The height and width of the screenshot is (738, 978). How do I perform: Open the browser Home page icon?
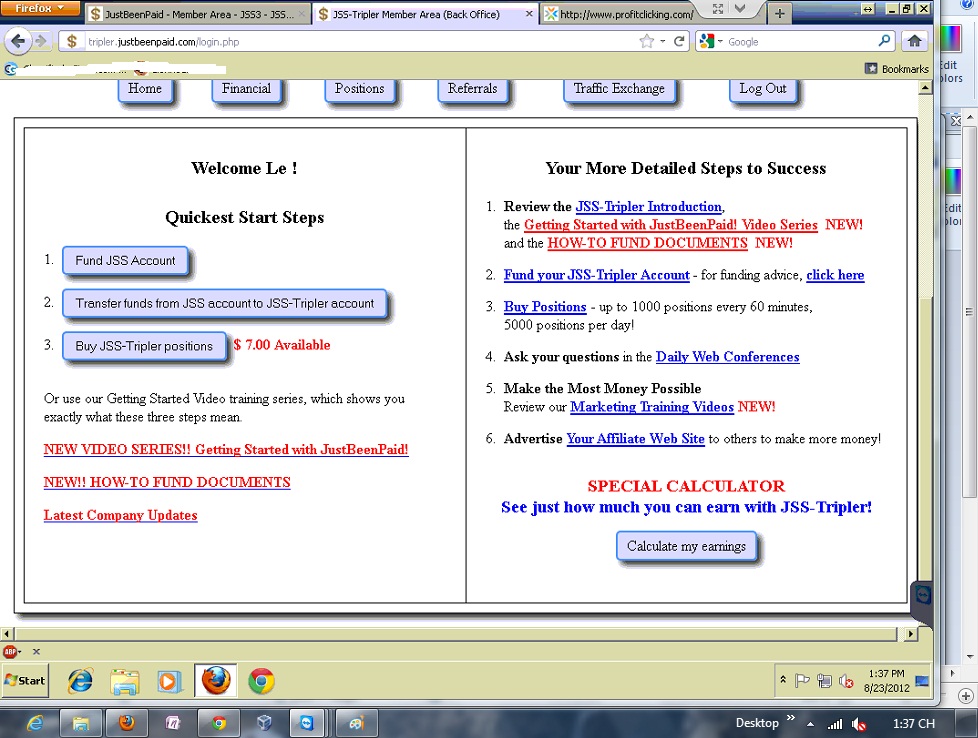click(x=914, y=41)
